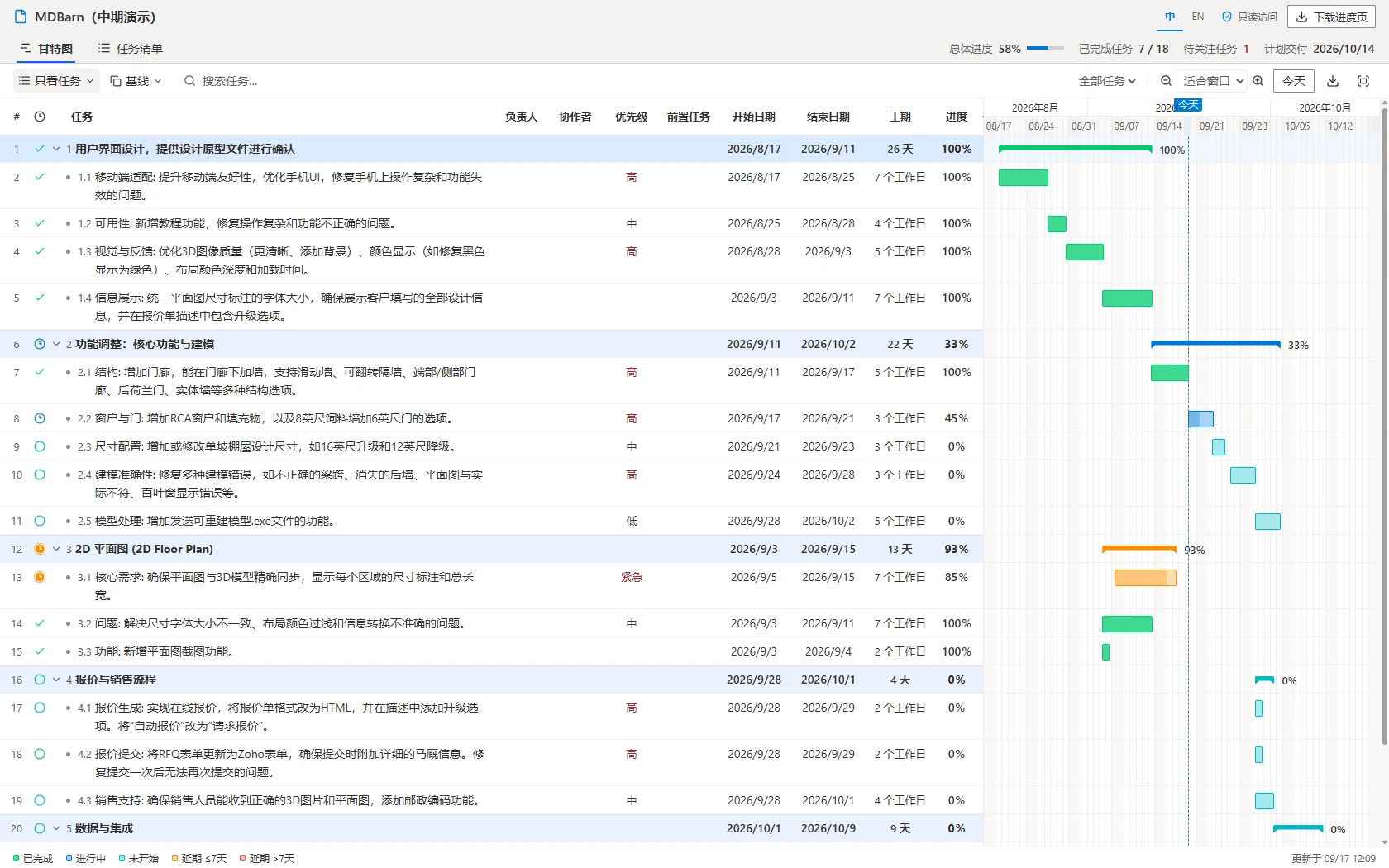Click the download export icon in toolbar

1333,81
